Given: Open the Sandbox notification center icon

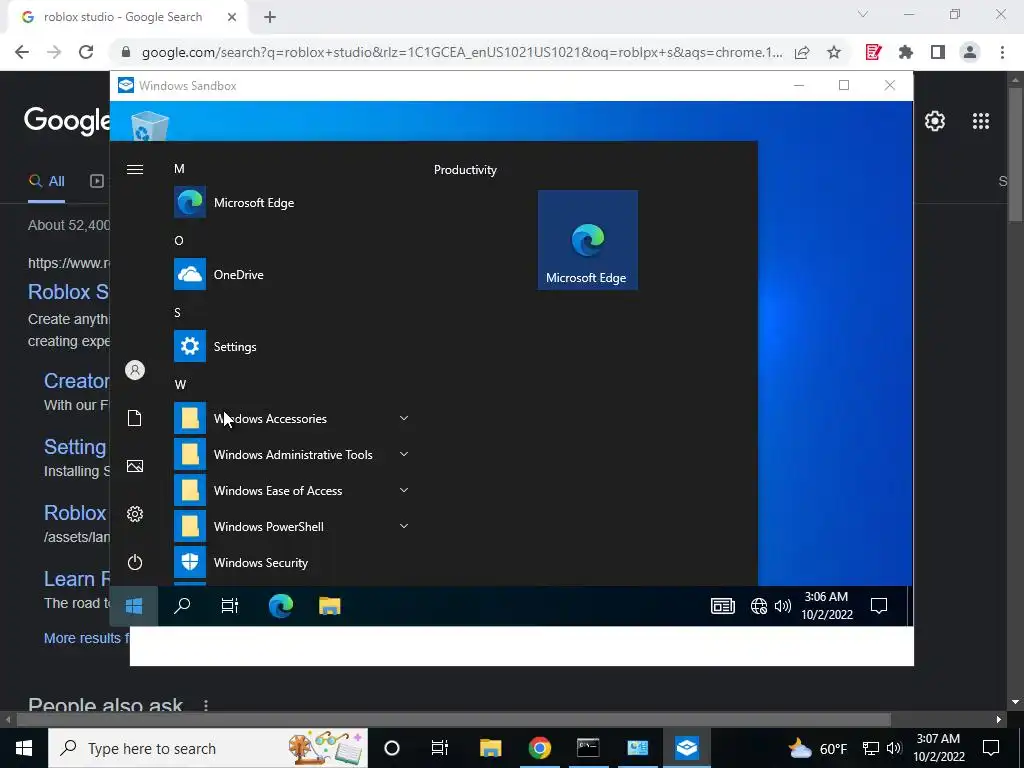Looking at the screenshot, I should (x=879, y=607).
